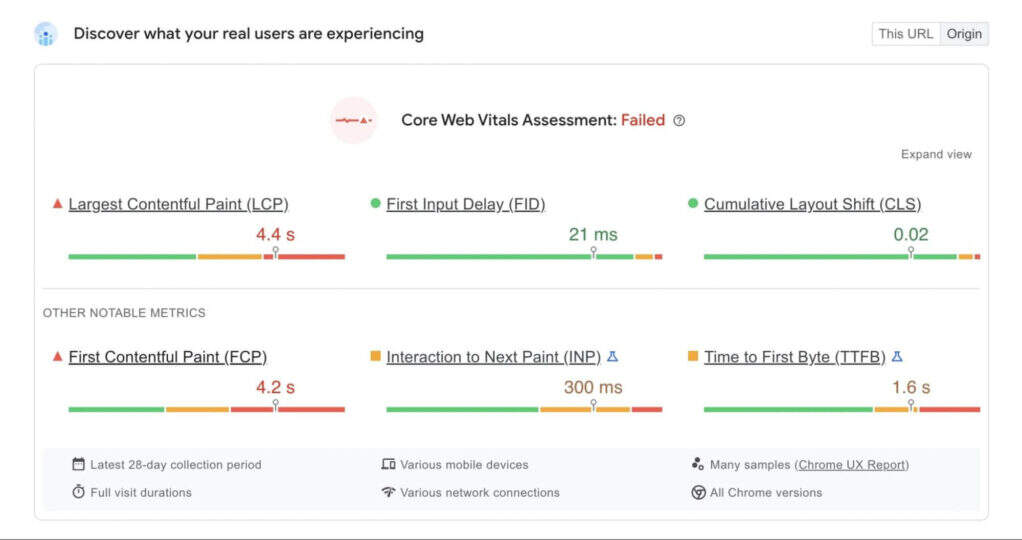Viewport: 1022px width, 540px height.
Task: Click the field data users icon
Action: [46, 34]
